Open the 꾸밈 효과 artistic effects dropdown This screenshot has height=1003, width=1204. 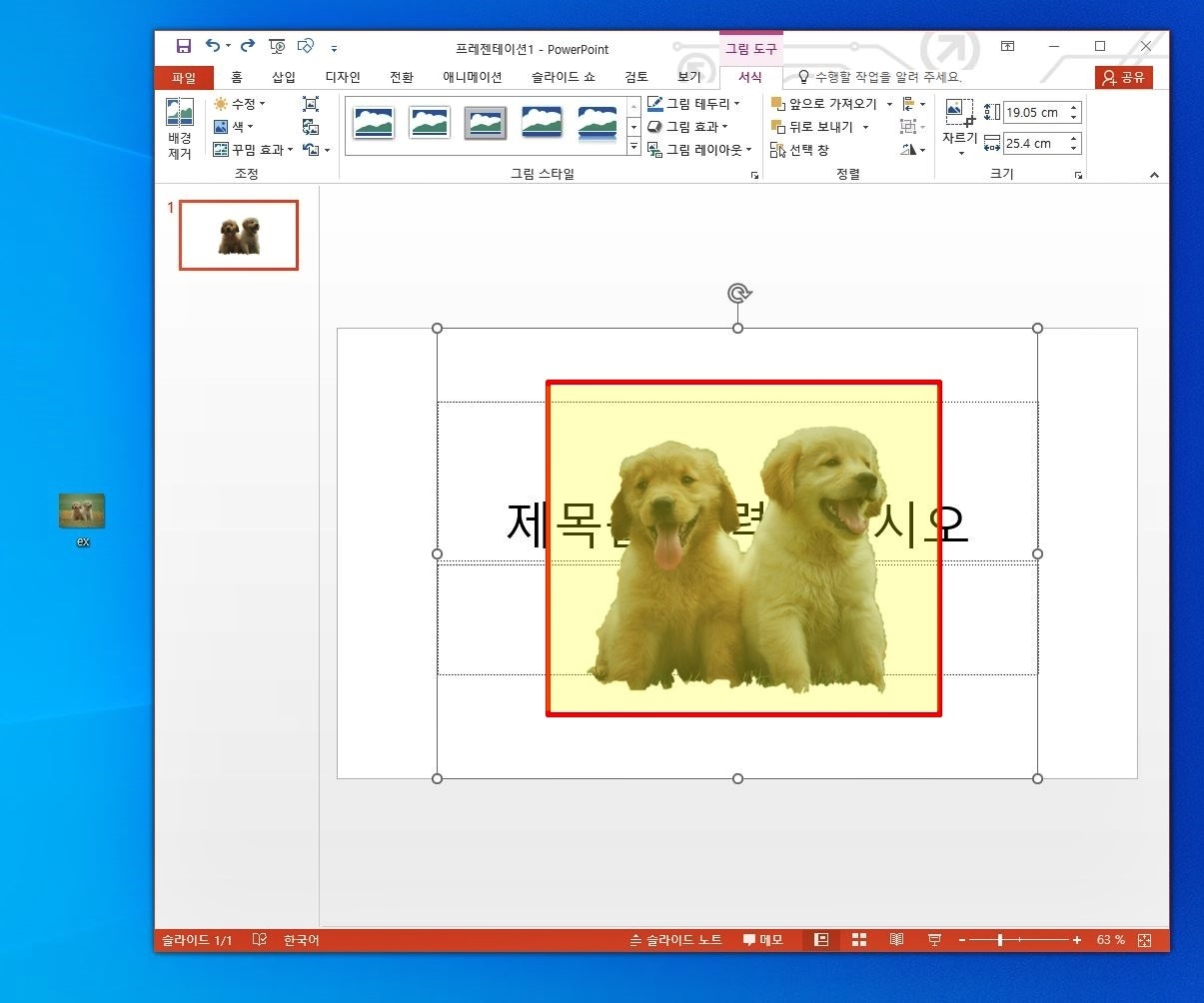[x=253, y=150]
